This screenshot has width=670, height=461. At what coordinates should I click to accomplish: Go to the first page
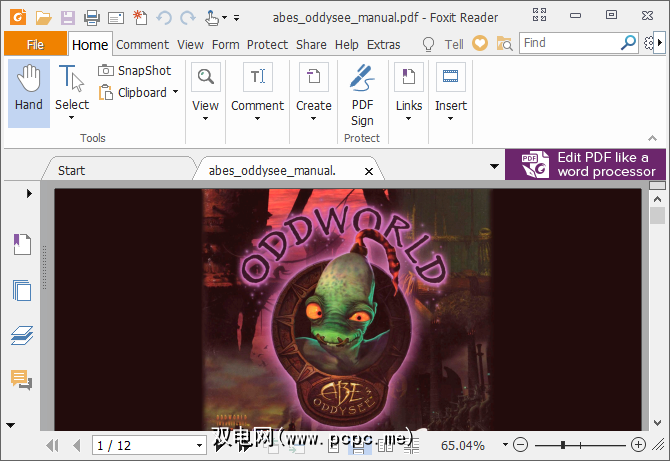tap(53, 446)
